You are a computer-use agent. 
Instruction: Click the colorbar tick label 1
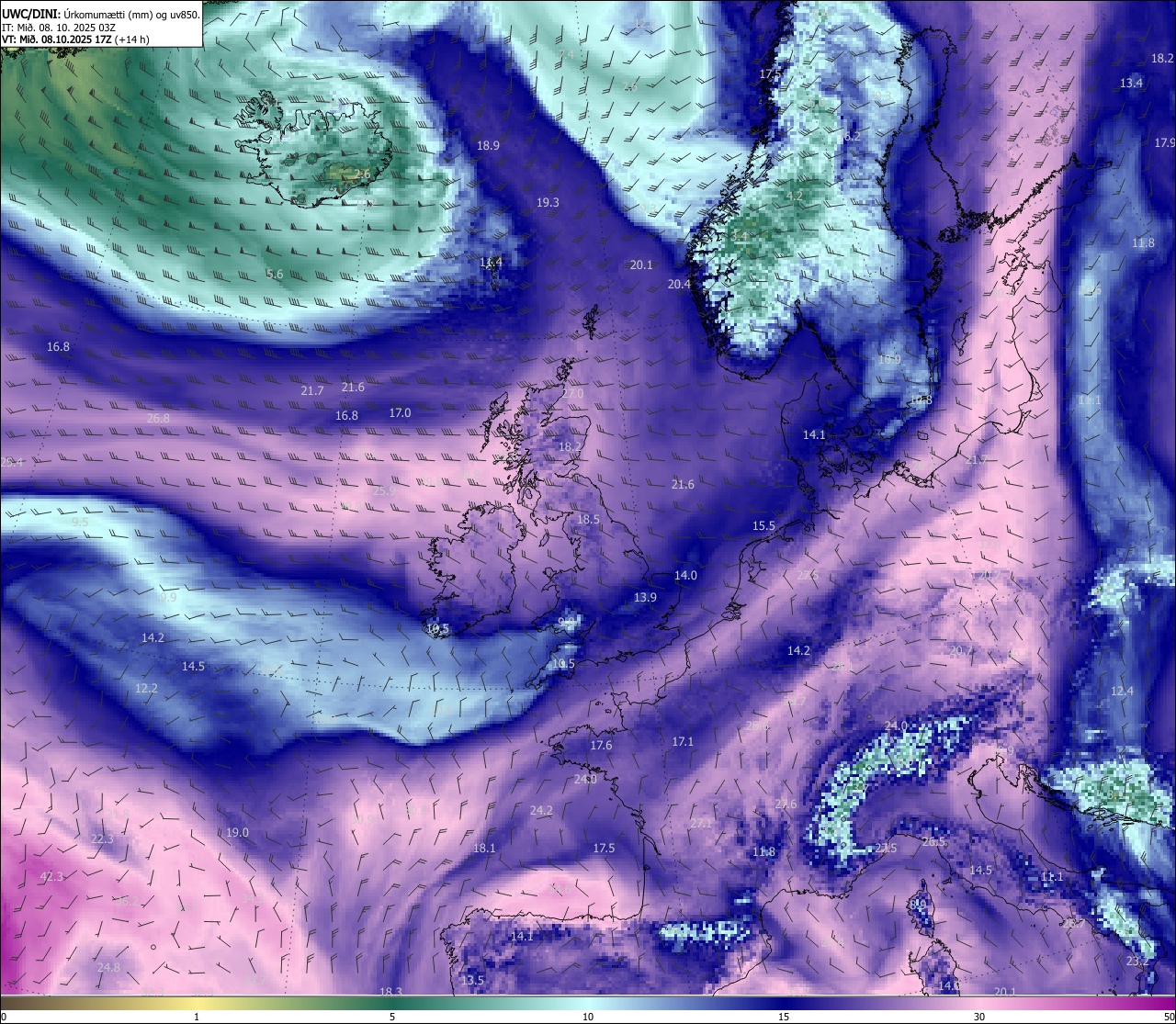point(197,1017)
